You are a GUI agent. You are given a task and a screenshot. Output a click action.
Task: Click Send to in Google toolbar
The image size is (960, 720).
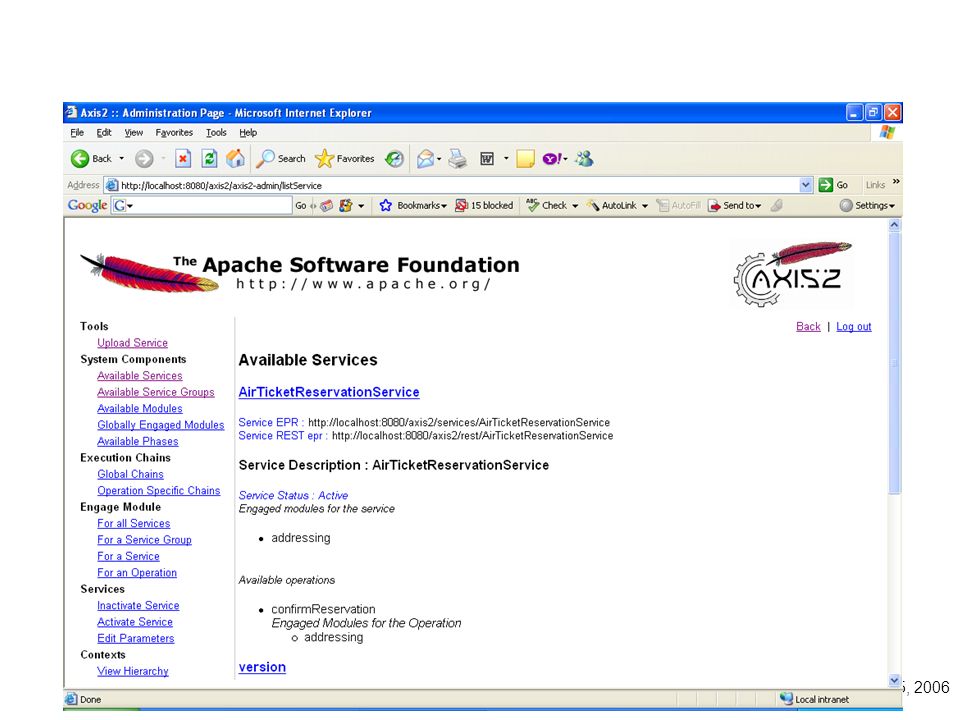(735, 206)
